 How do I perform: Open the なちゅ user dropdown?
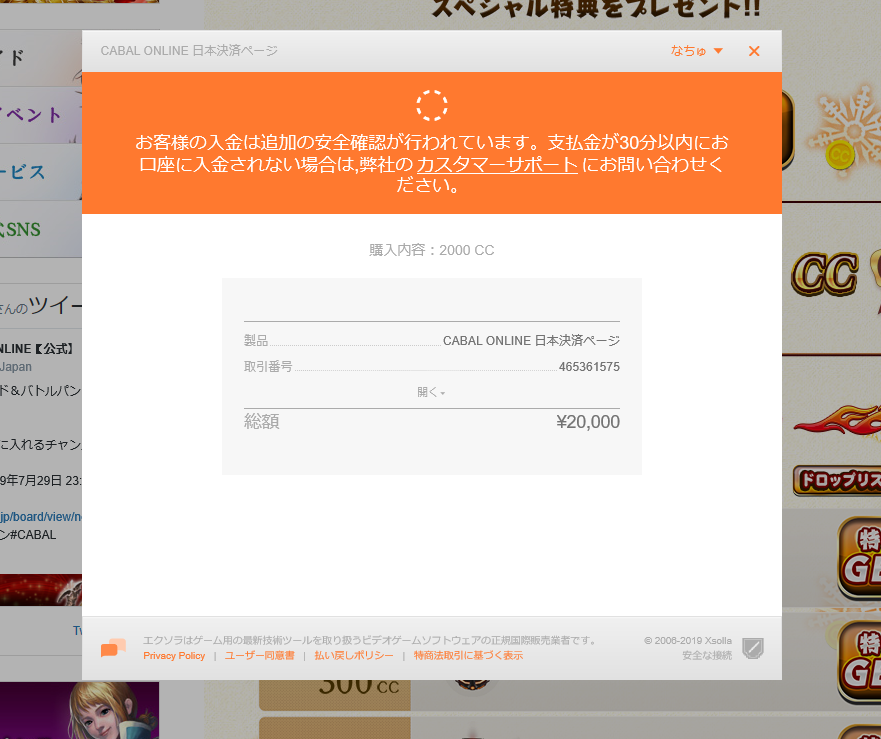(x=696, y=51)
